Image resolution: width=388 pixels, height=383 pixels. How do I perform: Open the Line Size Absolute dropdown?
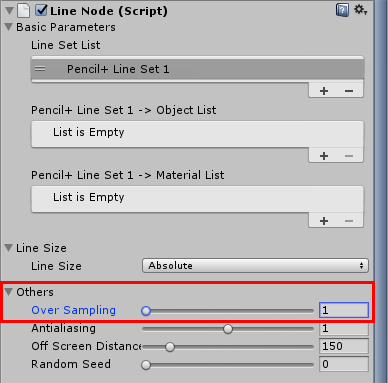255,266
